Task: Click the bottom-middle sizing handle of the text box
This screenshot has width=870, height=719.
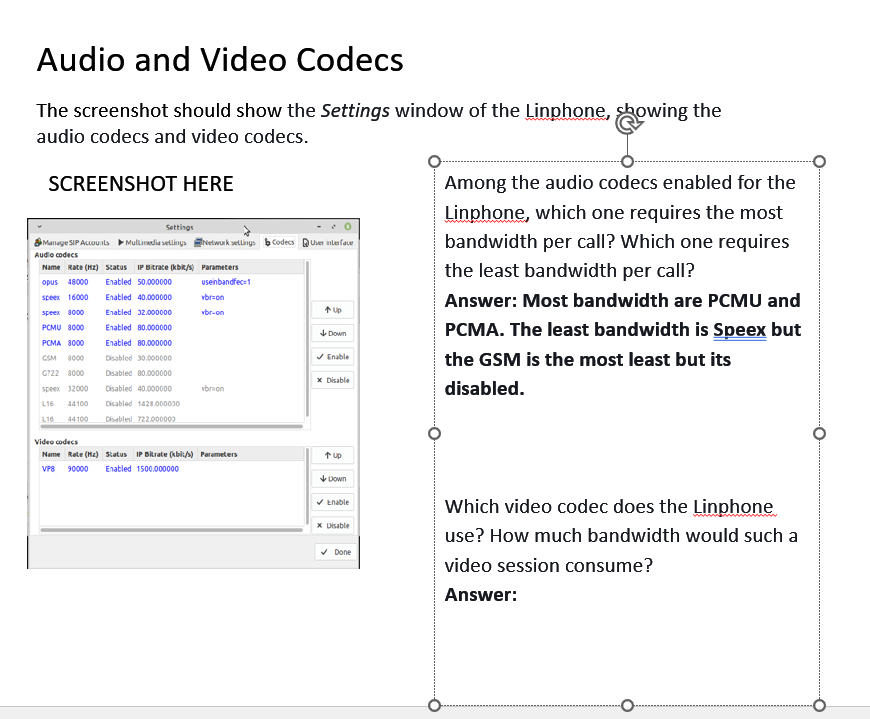Action: (627, 705)
